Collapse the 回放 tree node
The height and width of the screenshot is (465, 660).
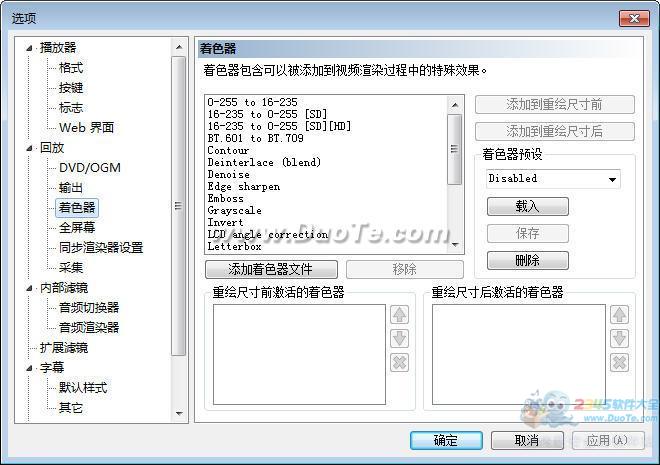[31, 147]
